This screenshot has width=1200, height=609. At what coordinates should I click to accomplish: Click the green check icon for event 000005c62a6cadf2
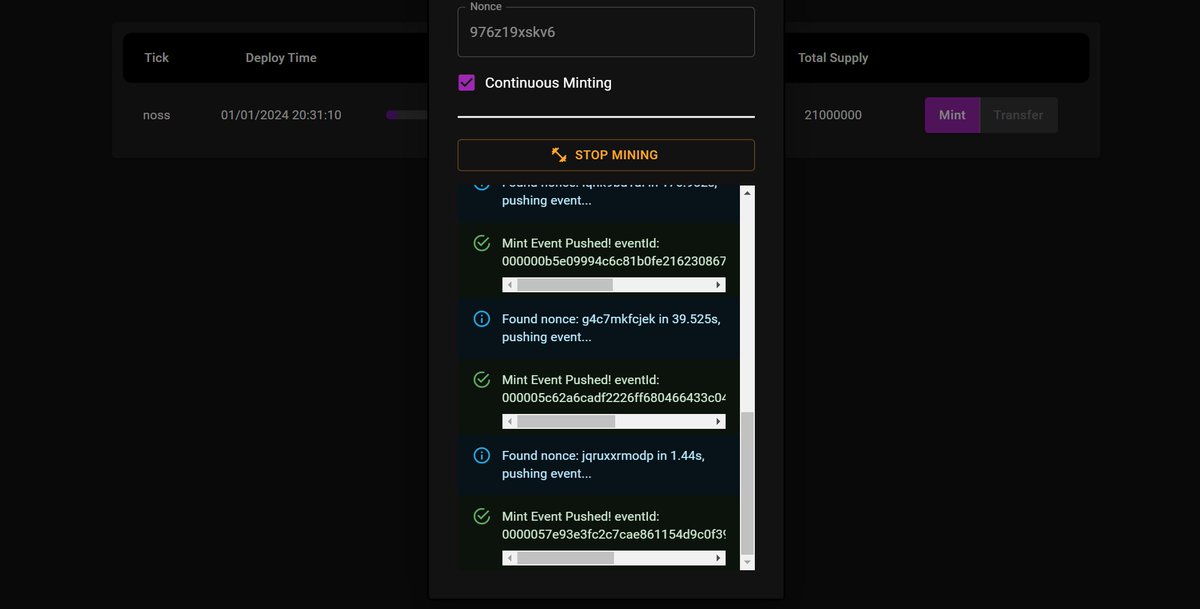481,380
